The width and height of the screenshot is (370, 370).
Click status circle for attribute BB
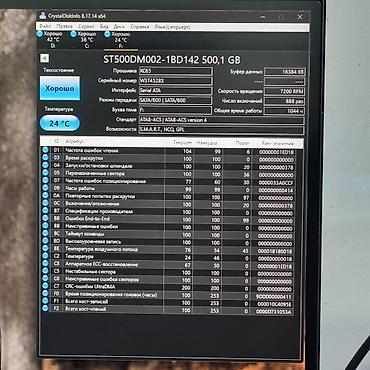coord(45,226)
